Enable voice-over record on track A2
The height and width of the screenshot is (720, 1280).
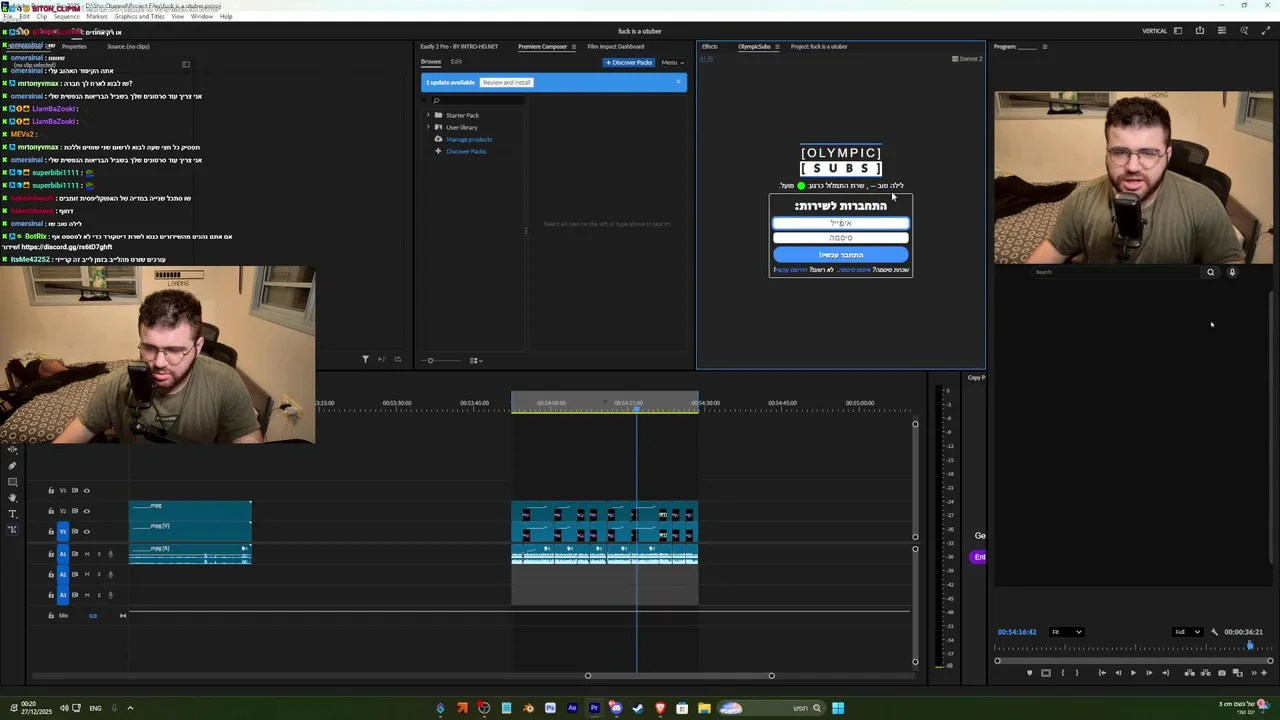tap(111, 574)
